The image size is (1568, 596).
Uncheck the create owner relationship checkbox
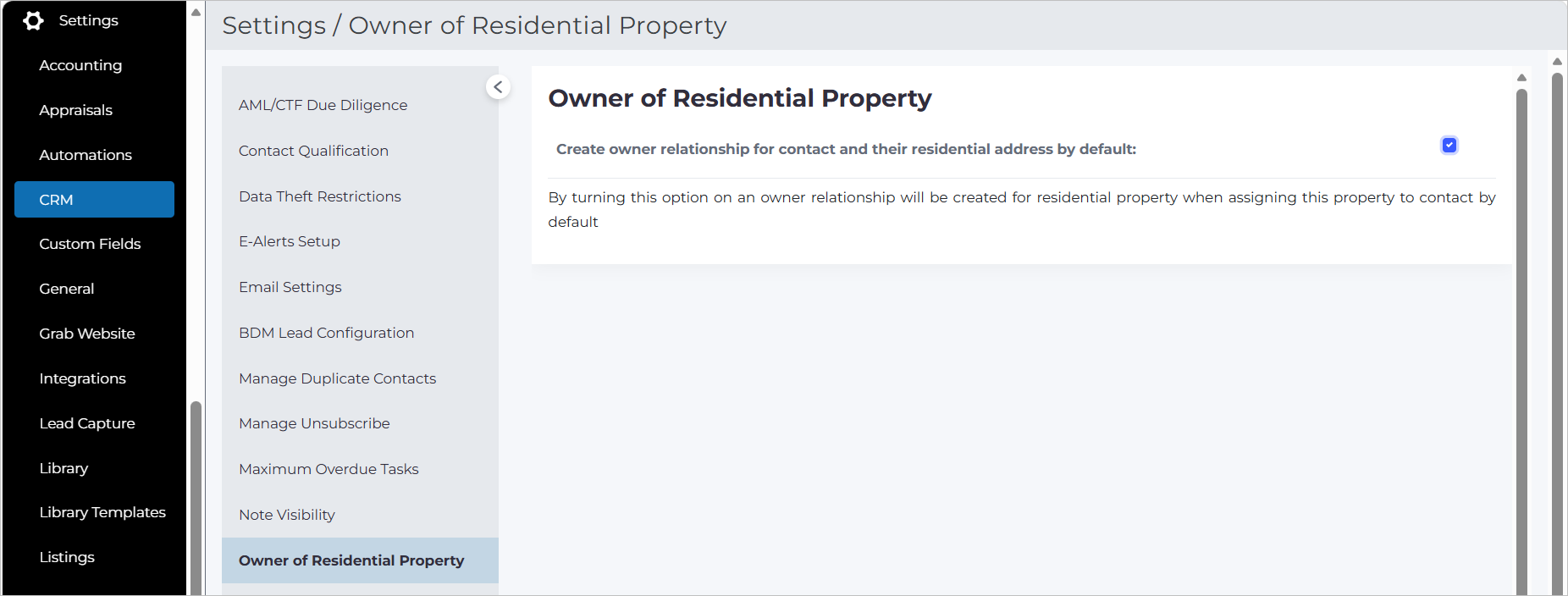[1449, 146]
